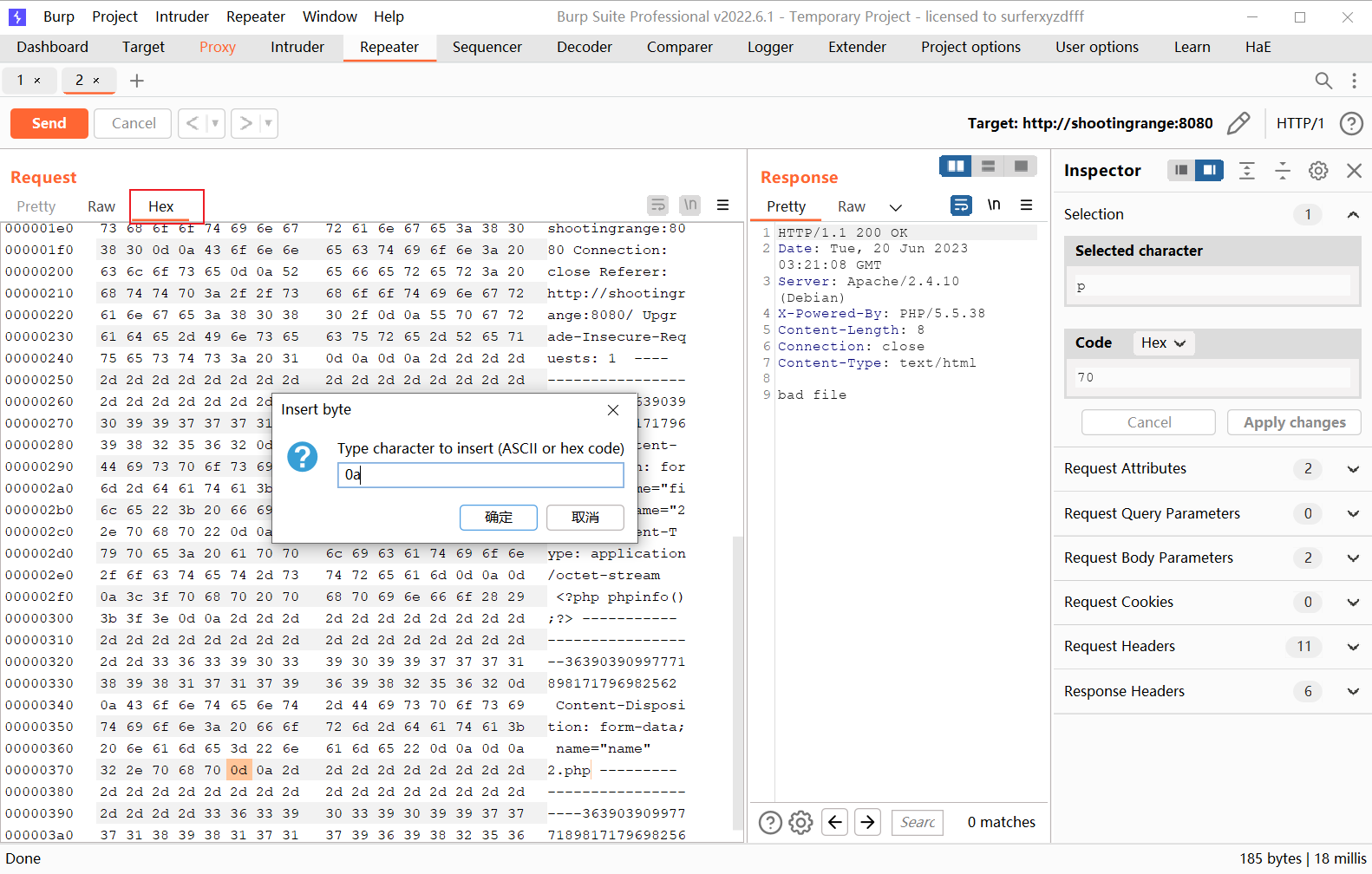Open the Window menu
This screenshot has width=1372, height=874.
pyautogui.click(x=330, y=16)
